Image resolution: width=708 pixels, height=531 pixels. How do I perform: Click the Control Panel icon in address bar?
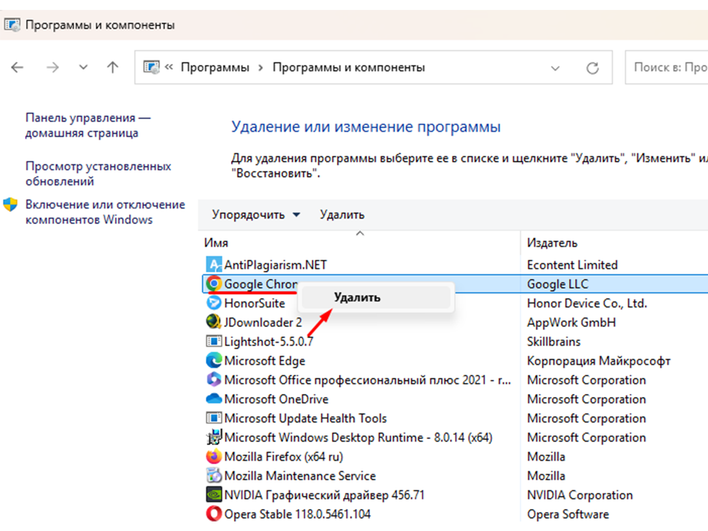[x=151, y=67]
